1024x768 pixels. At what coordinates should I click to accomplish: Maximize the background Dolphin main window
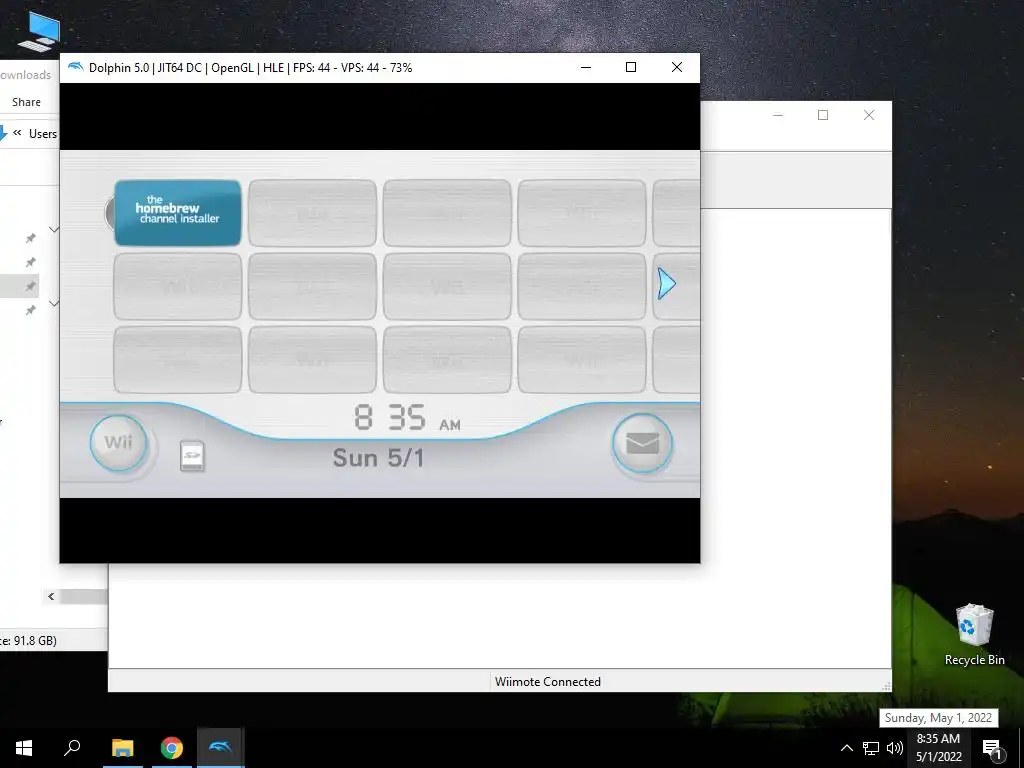(x=823, y=115)
